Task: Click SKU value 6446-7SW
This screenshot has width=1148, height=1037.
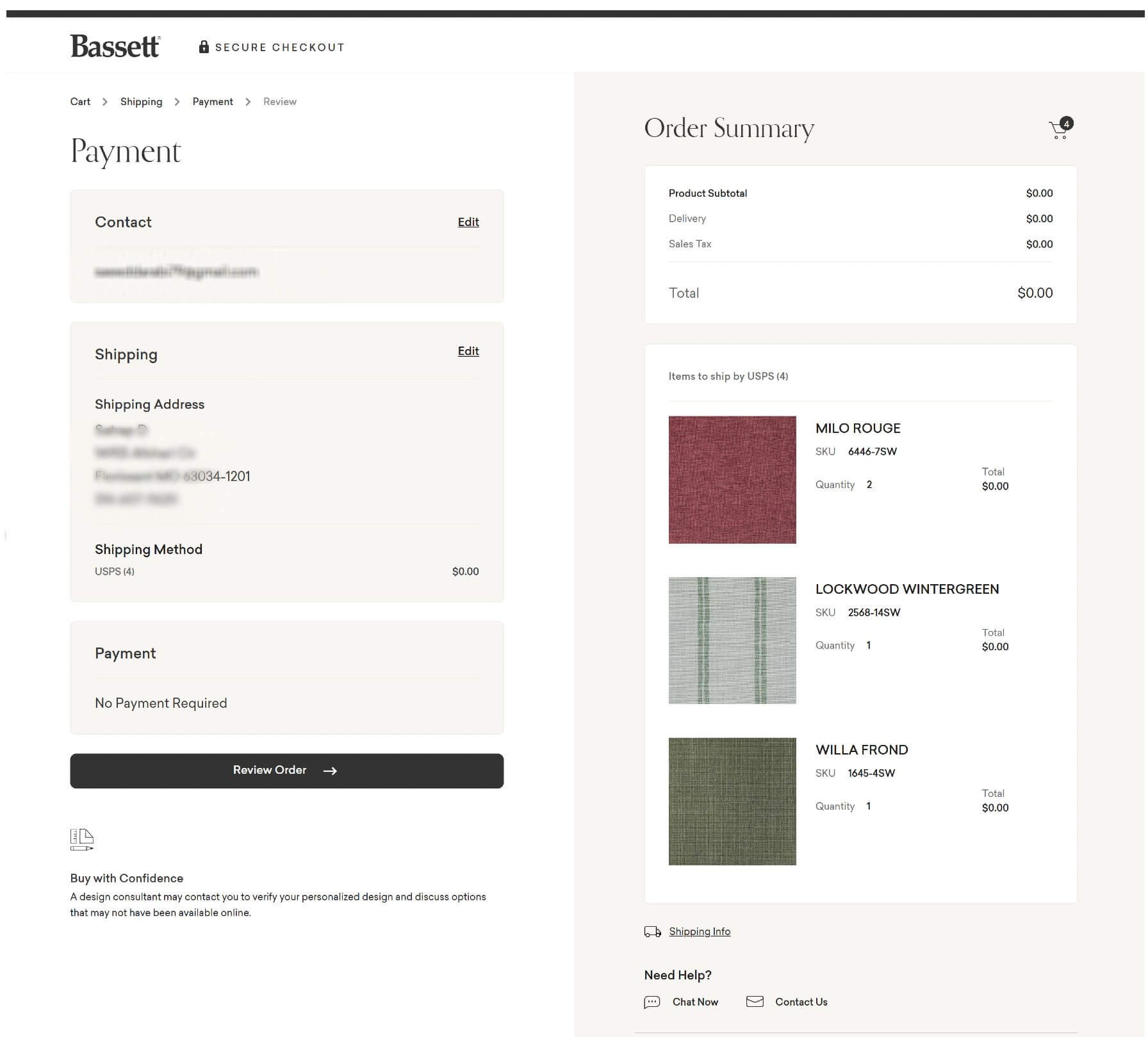Action: (873, 452)
